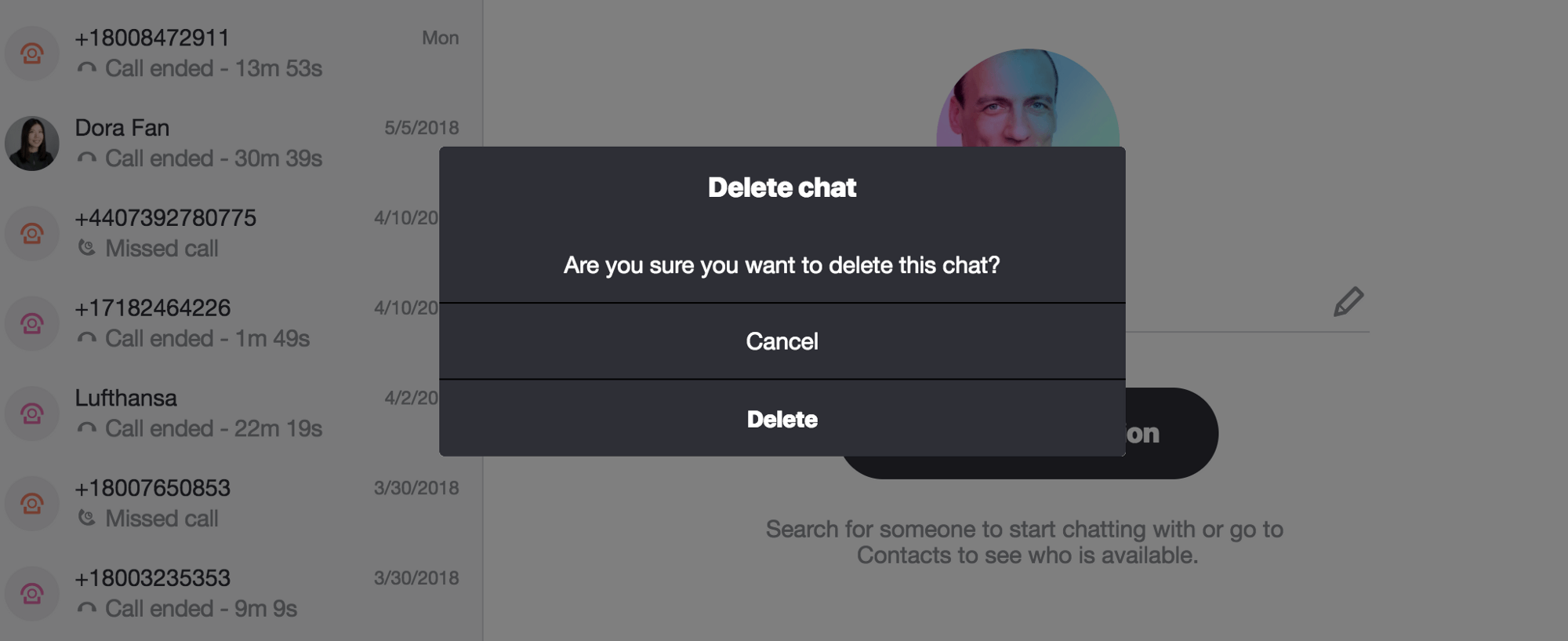Open chat with +17182464226
Screen dimensions: 1568x641
[220, 323]
